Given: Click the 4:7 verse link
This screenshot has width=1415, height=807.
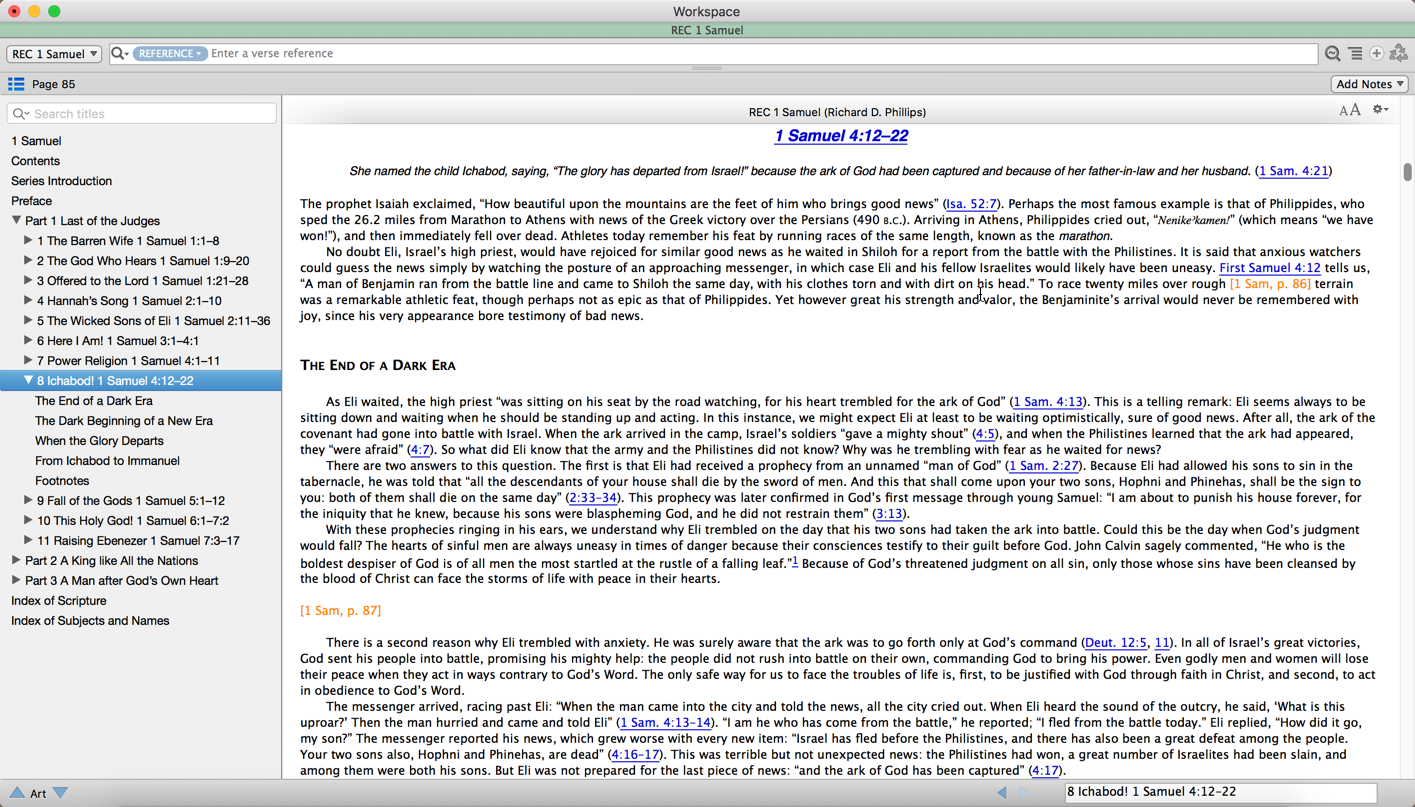Looking at the screenshot, I should pos(420,450).
